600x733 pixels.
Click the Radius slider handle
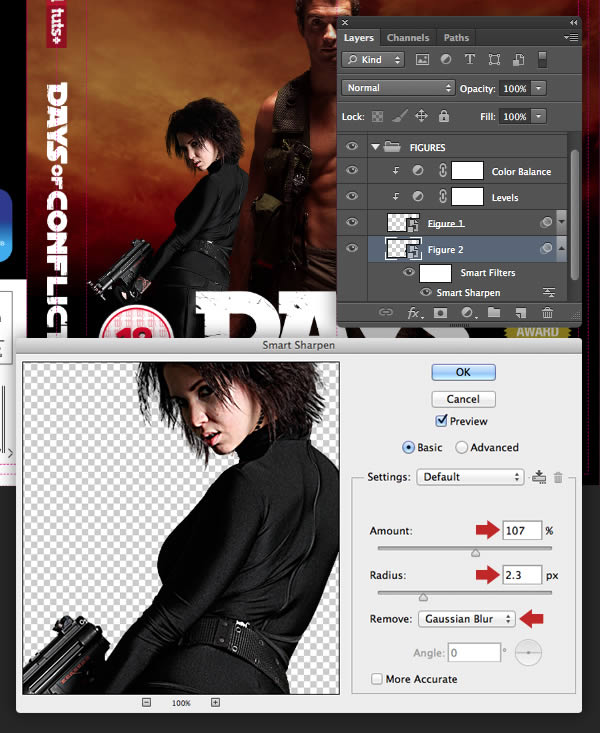point(423,597)
